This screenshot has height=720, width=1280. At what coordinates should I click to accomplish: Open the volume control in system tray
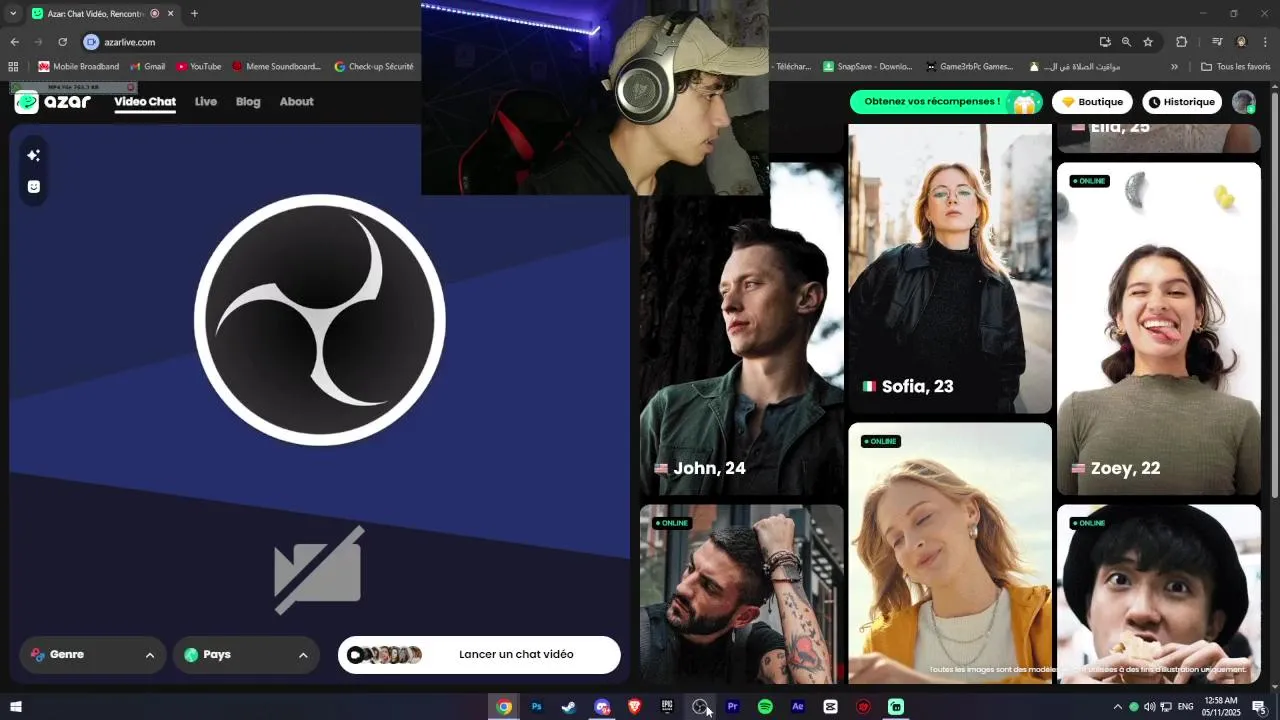tap(1150, 707)
